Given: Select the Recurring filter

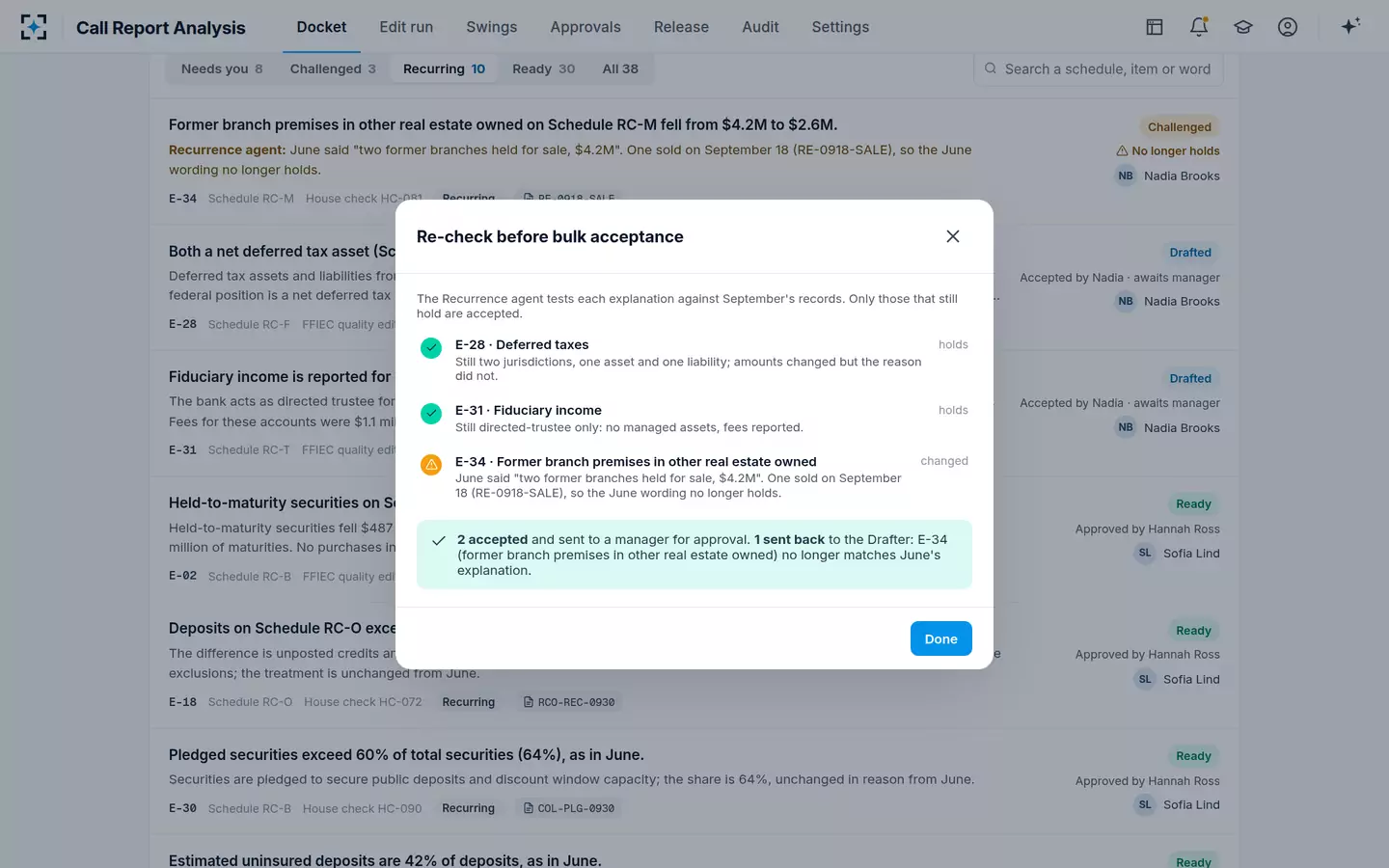Looking at the screenshot, I should (x=444, y=68).
